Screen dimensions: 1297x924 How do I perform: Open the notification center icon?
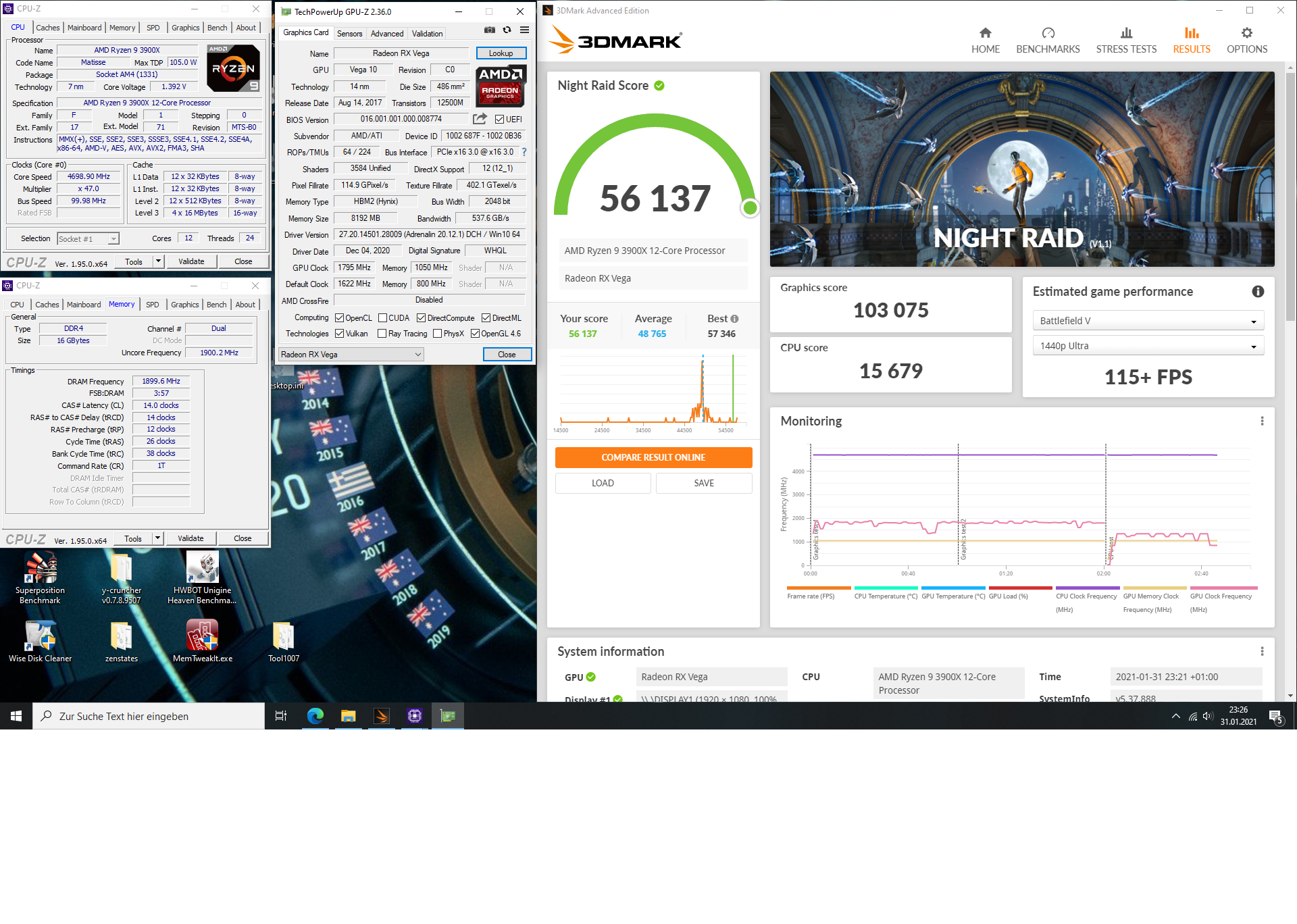point(1275,717)
